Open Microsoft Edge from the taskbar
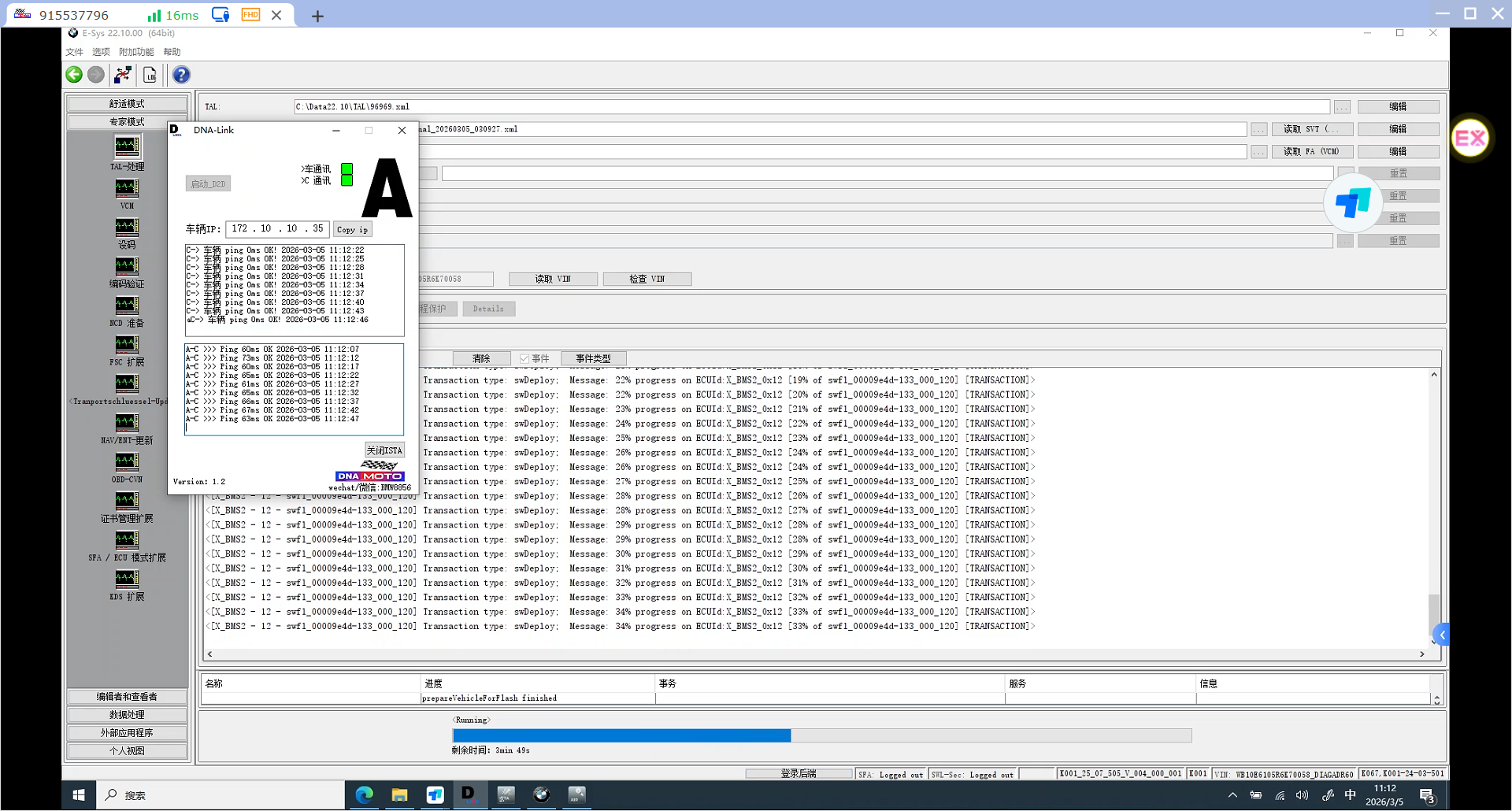The image size is (1512, 811). click(x=365, y=795)
